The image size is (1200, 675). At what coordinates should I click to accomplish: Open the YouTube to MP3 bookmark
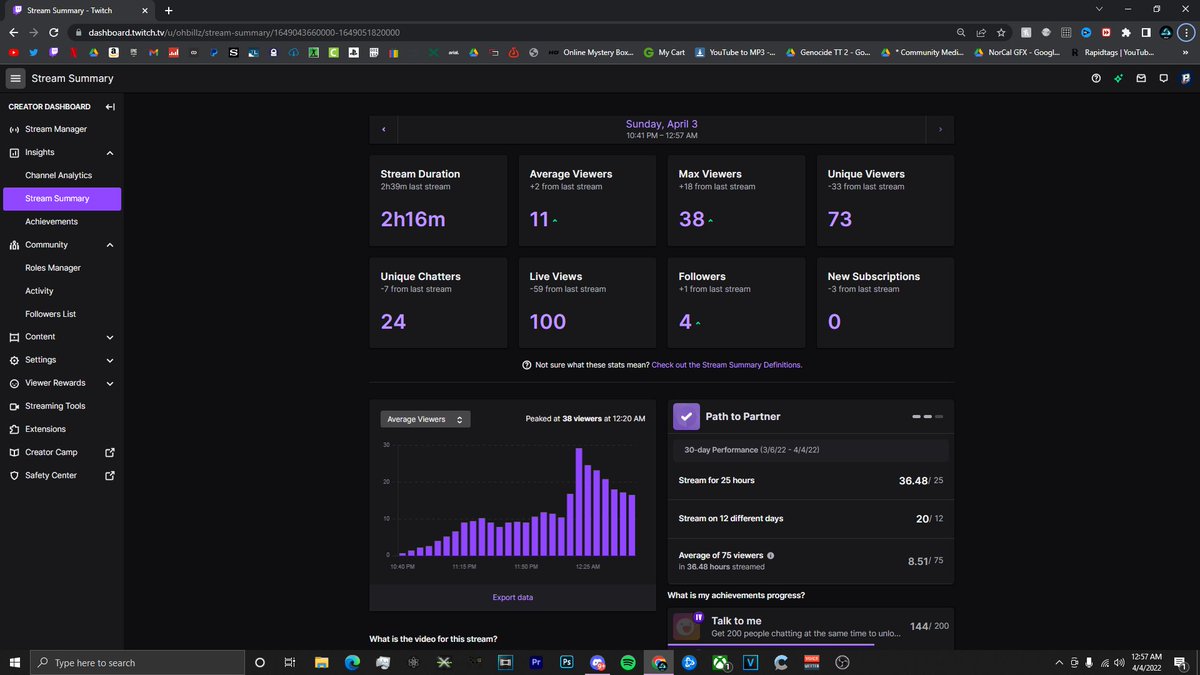(x=735, y=52)
